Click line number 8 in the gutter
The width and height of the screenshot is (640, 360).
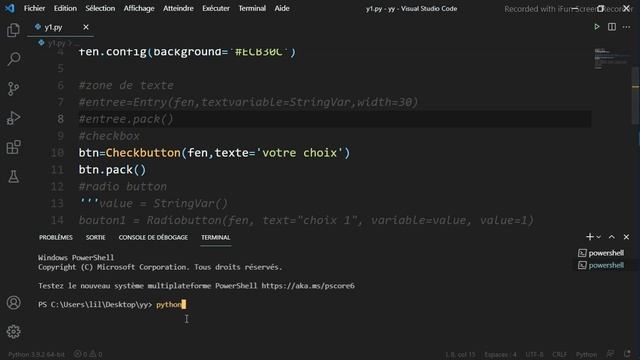coord(60,119)
